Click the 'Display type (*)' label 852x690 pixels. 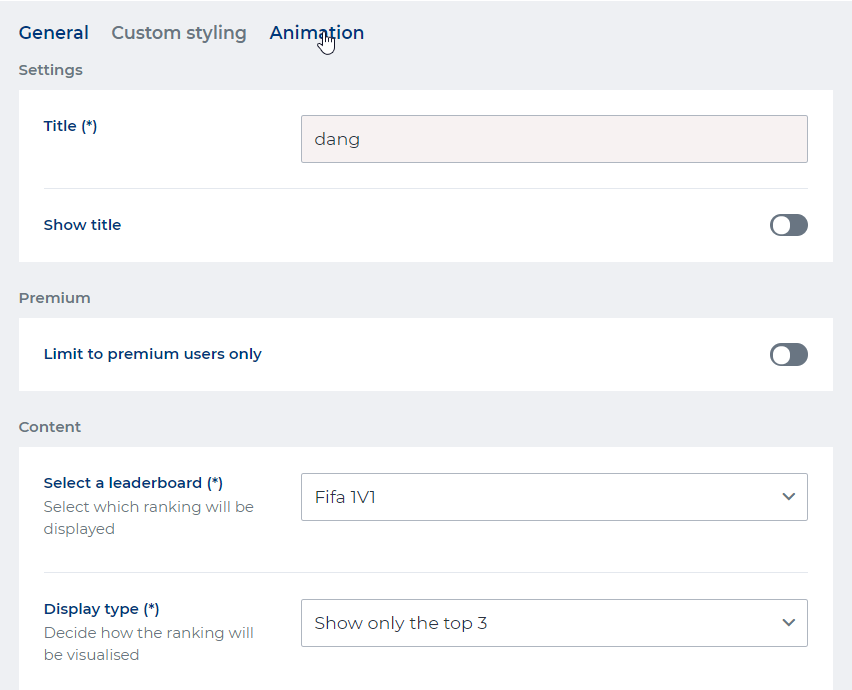[x=101, y=609]
